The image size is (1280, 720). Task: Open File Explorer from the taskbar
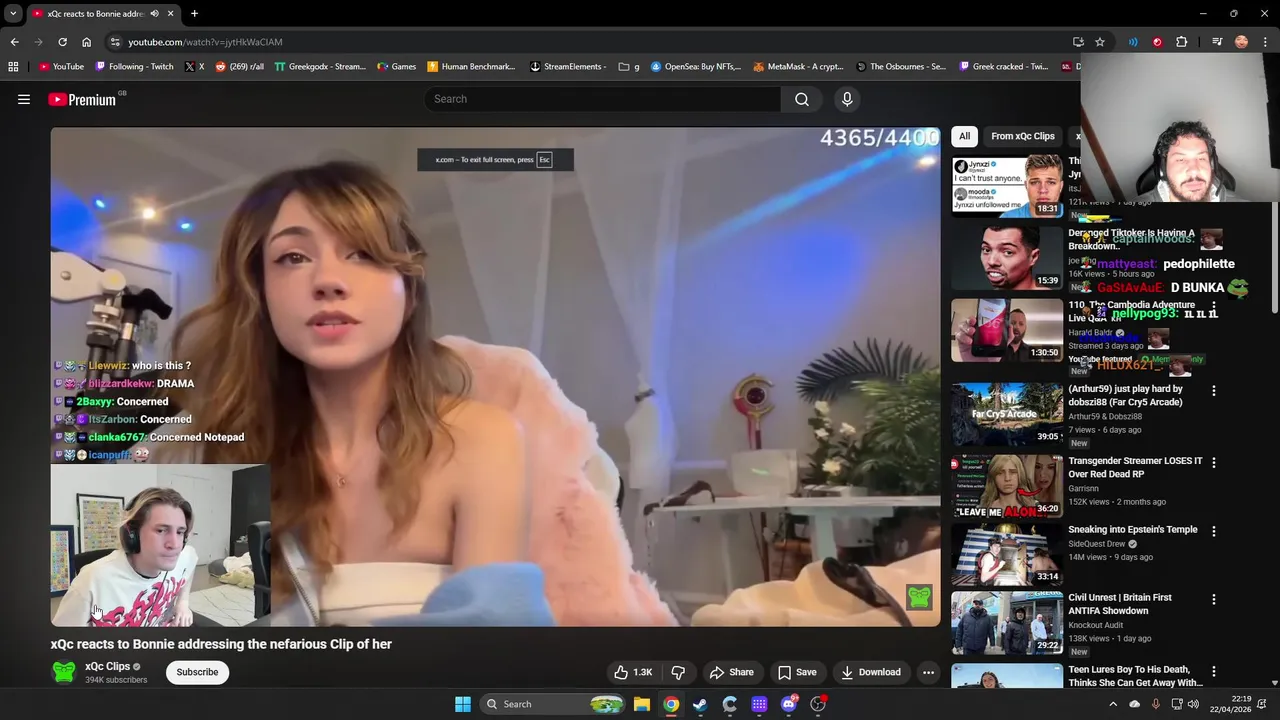642,704
